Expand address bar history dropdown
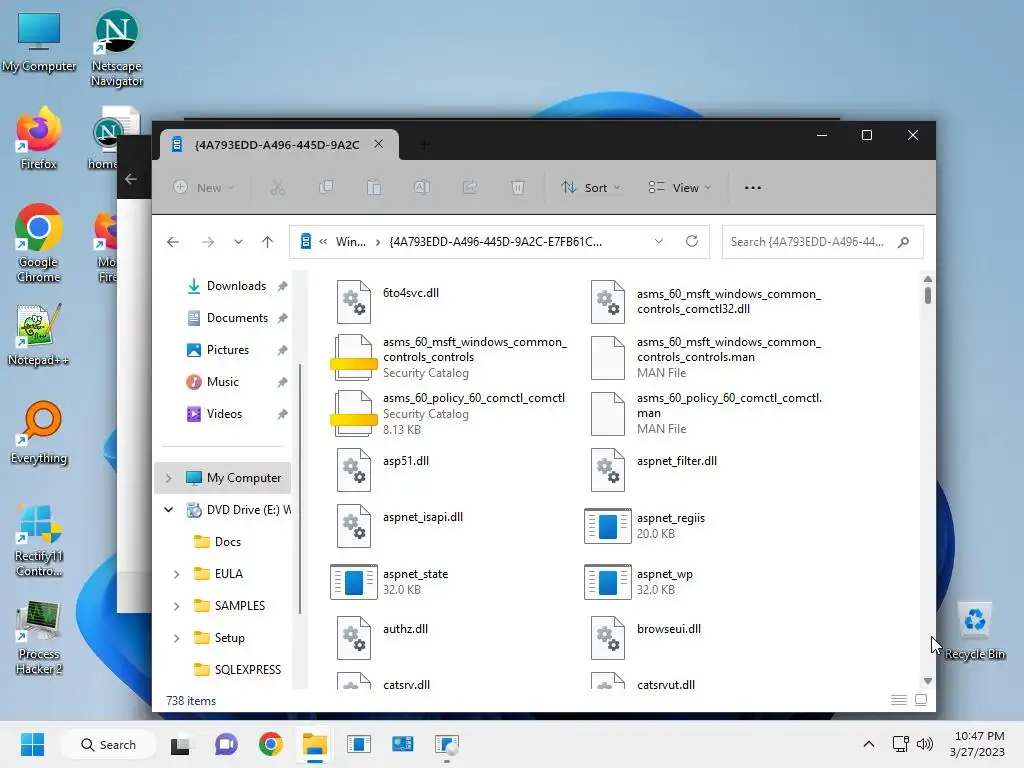 tap(659, 242)
